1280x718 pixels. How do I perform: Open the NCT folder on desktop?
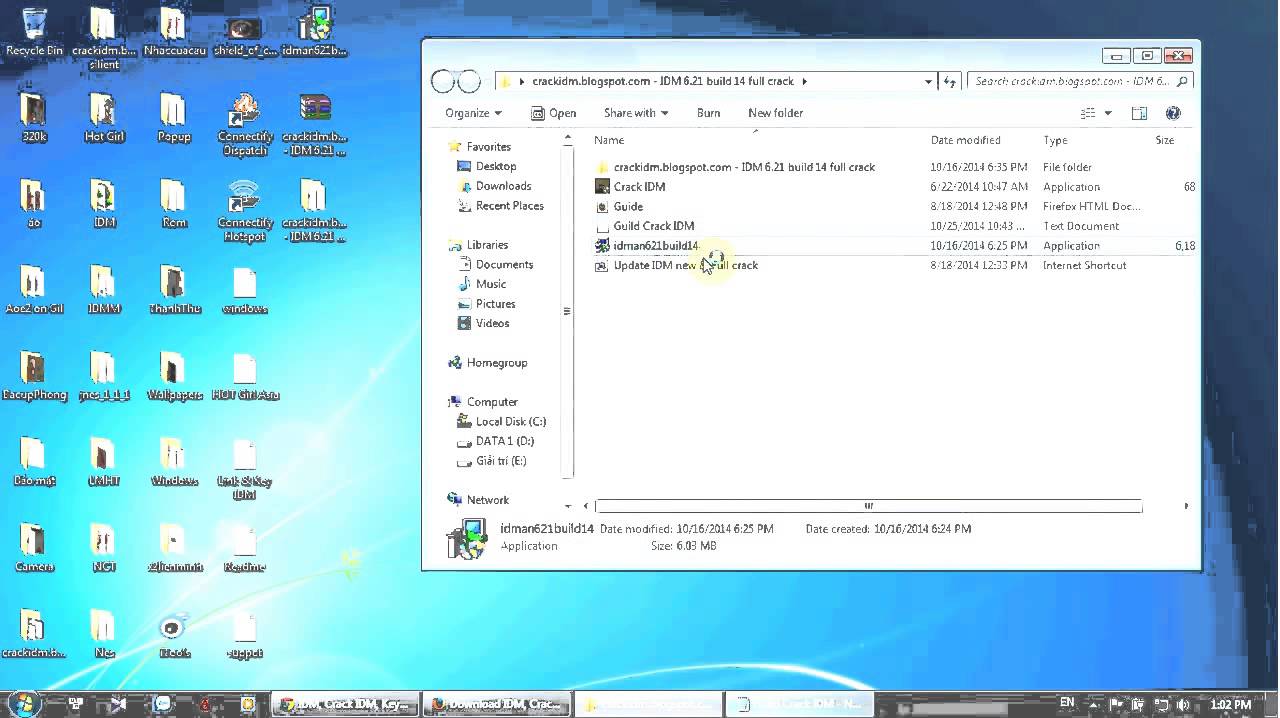(104, 548)
